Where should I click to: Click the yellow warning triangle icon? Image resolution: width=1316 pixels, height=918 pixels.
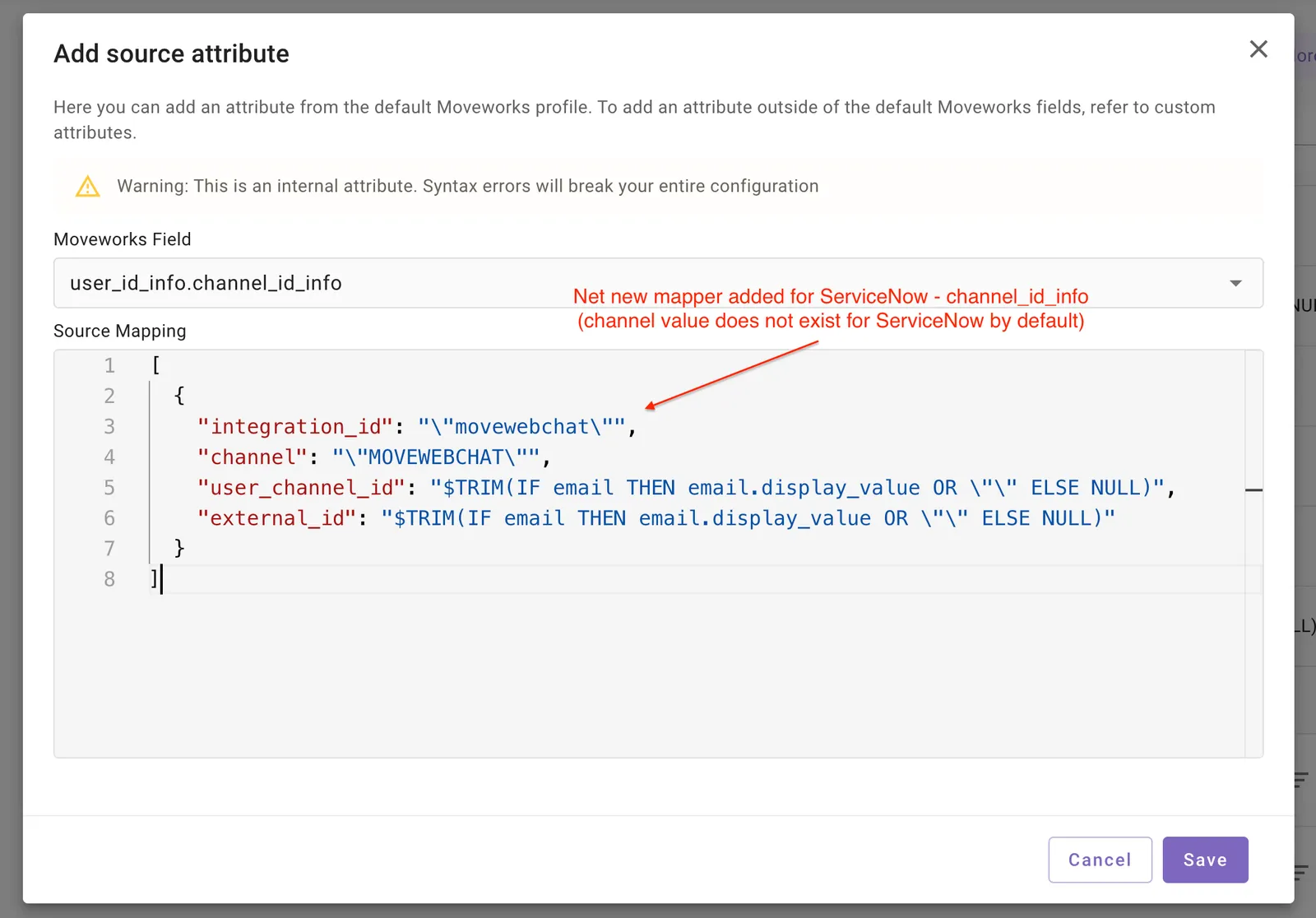(88, 187)
